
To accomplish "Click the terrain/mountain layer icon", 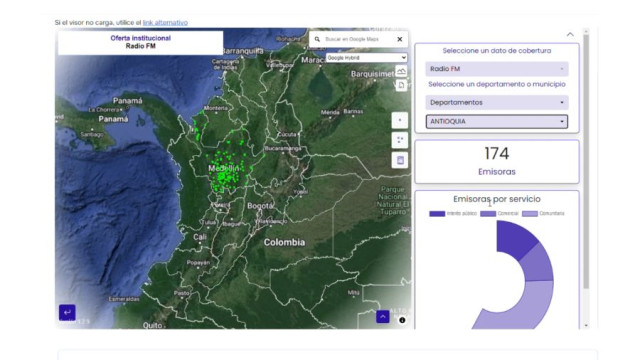I will tap(401, 71).
